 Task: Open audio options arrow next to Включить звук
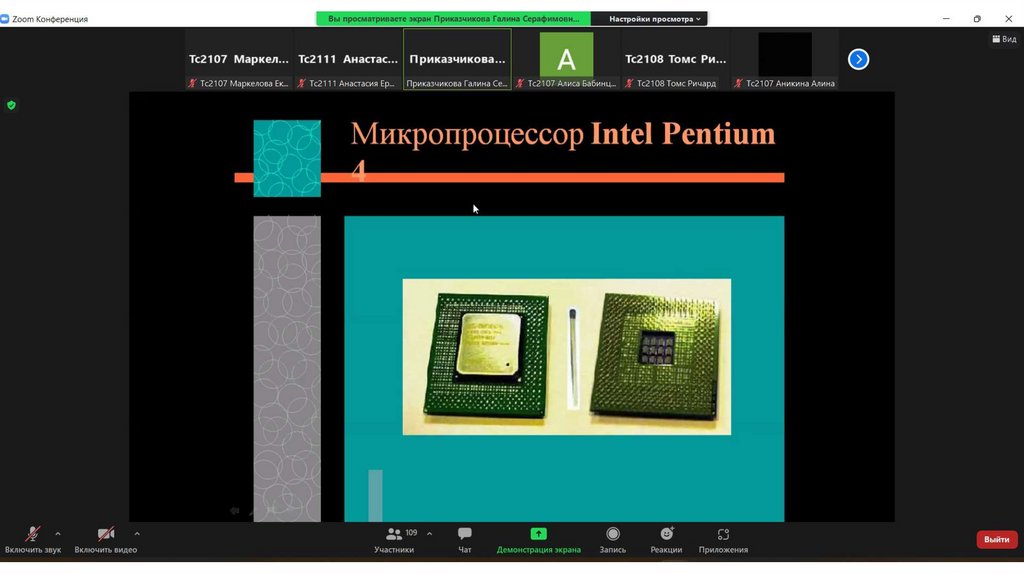58,534
